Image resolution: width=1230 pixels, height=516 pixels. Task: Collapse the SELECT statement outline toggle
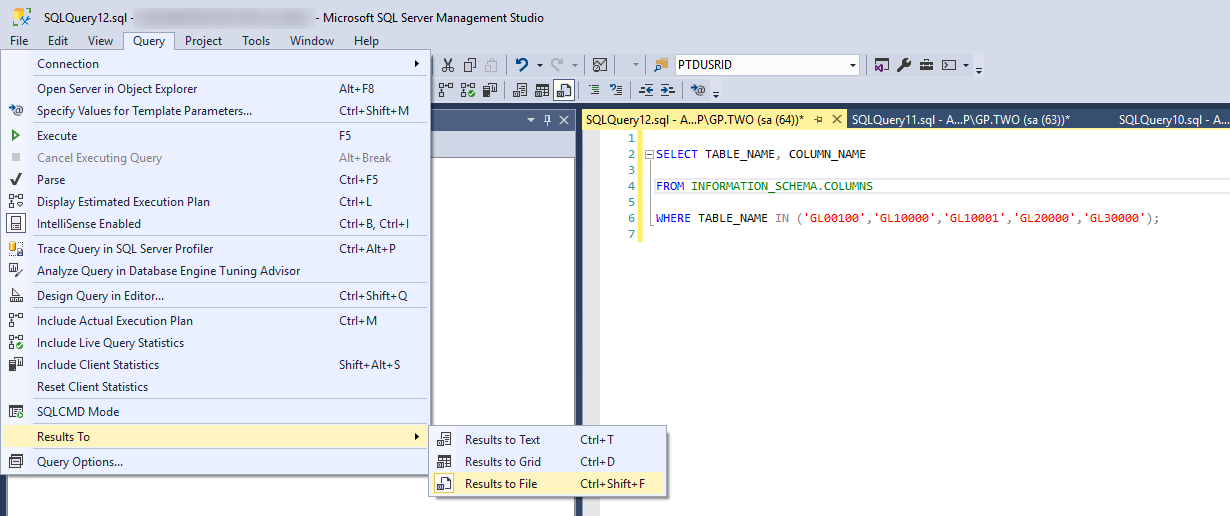point(648,155)
